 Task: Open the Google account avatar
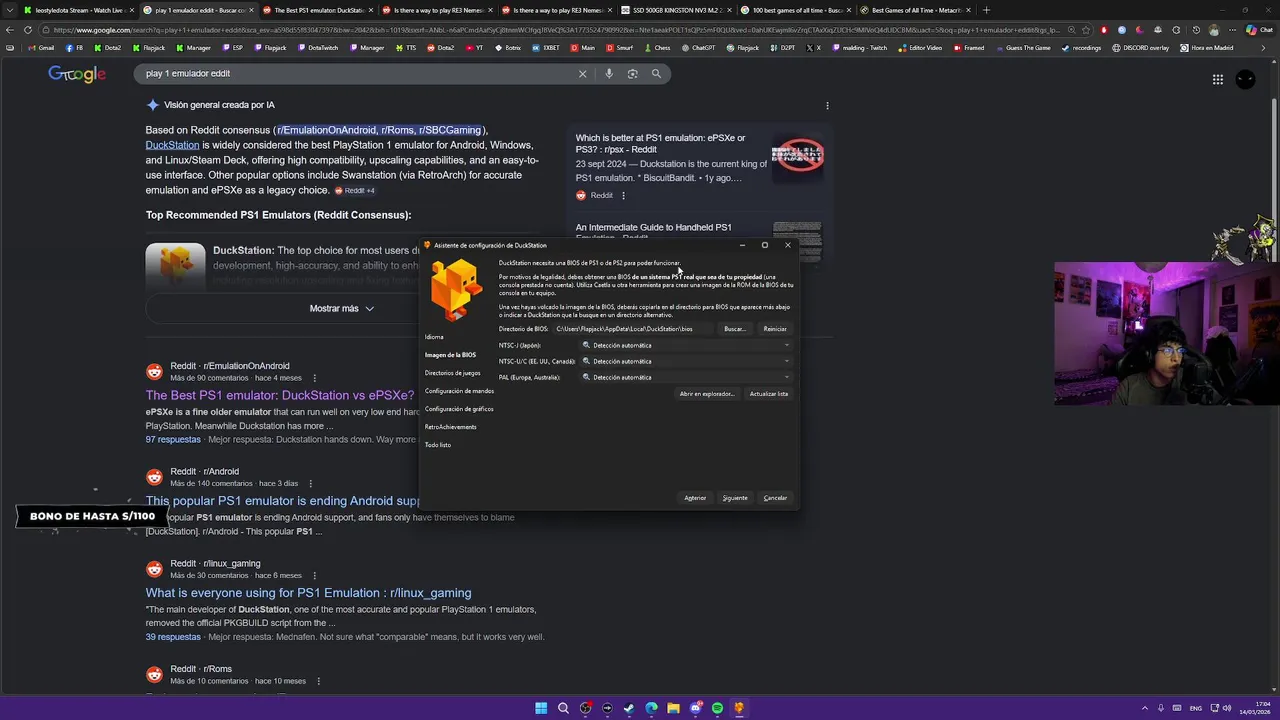(1245, 79)
